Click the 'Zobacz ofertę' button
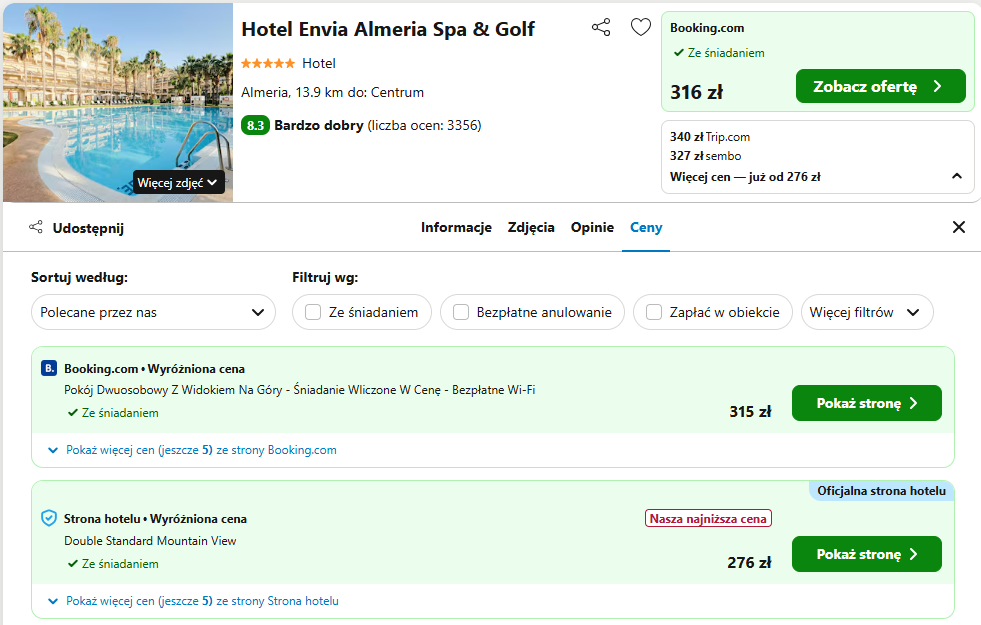 pos(880,86)
